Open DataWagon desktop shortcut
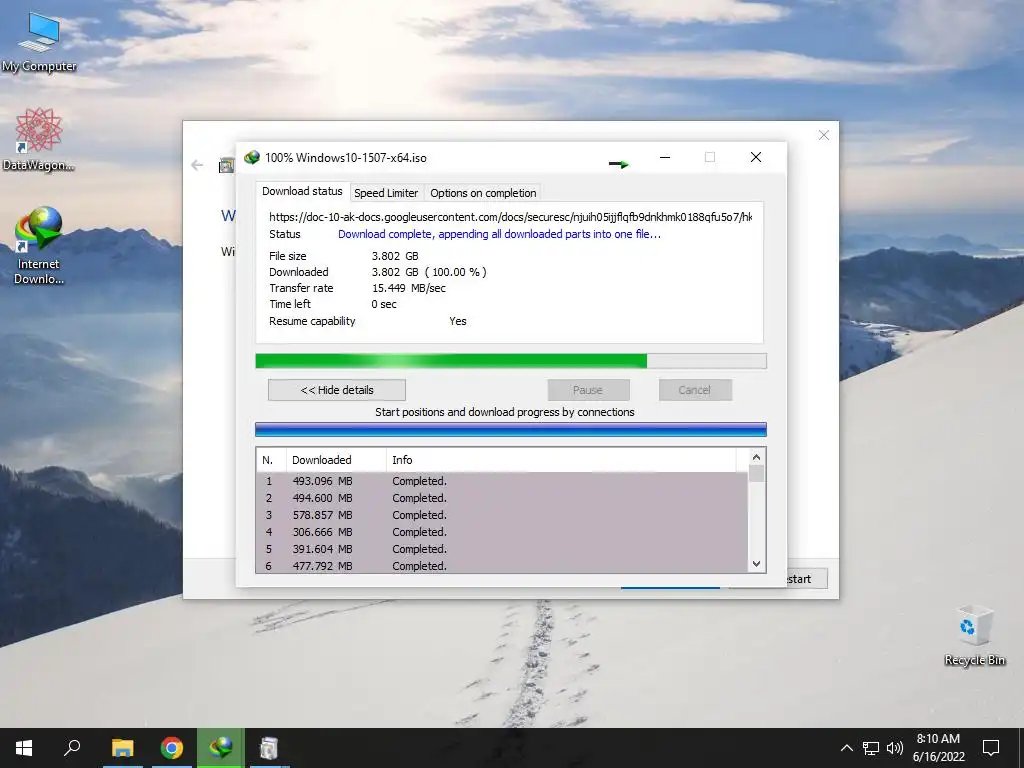Image resolution: width=1024 pixels, height=768 pixels. tap(39, 138)
